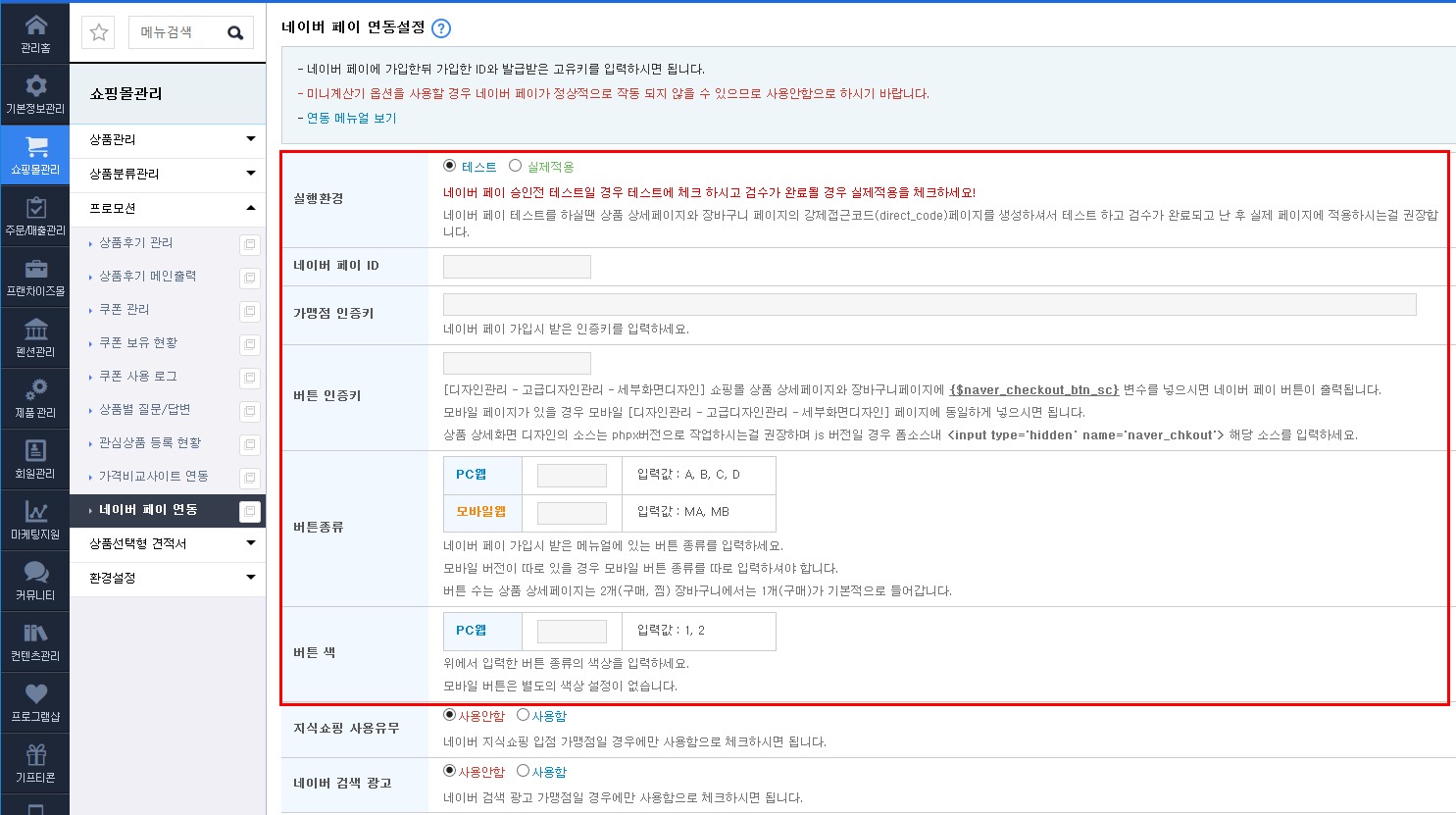Click the 쇼핑몰관리 panel heading
This screenshot has width=1456, height=815.
tap(126, 93)
